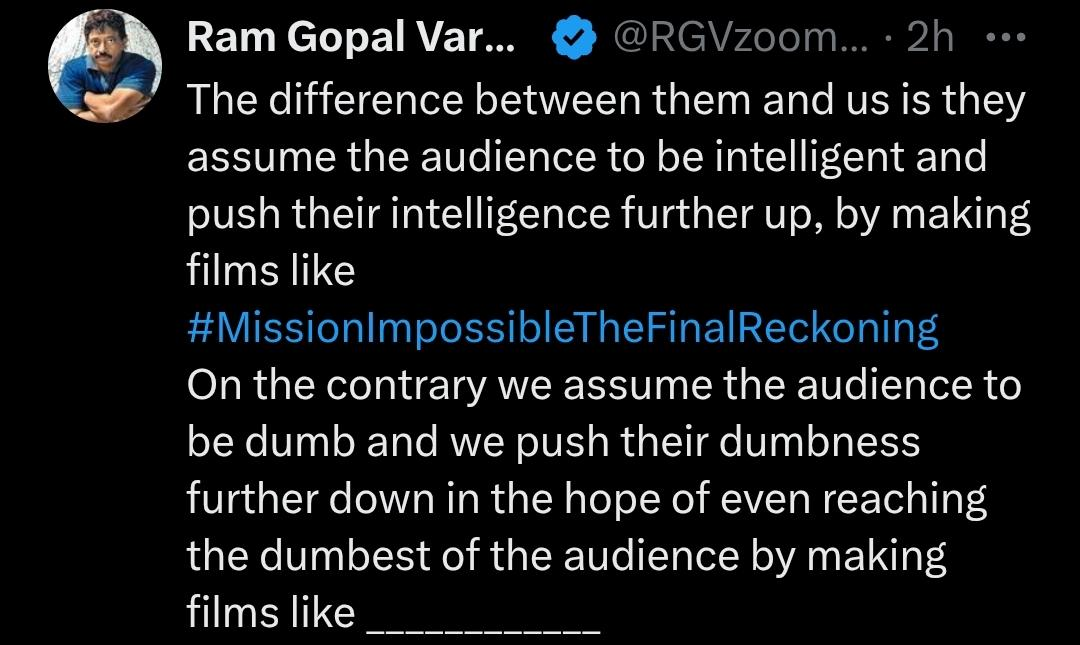This screenshot has width=1080, height=645.
Task: Click the line "assume the audience to be intelligent"
Action: point(587,157)
